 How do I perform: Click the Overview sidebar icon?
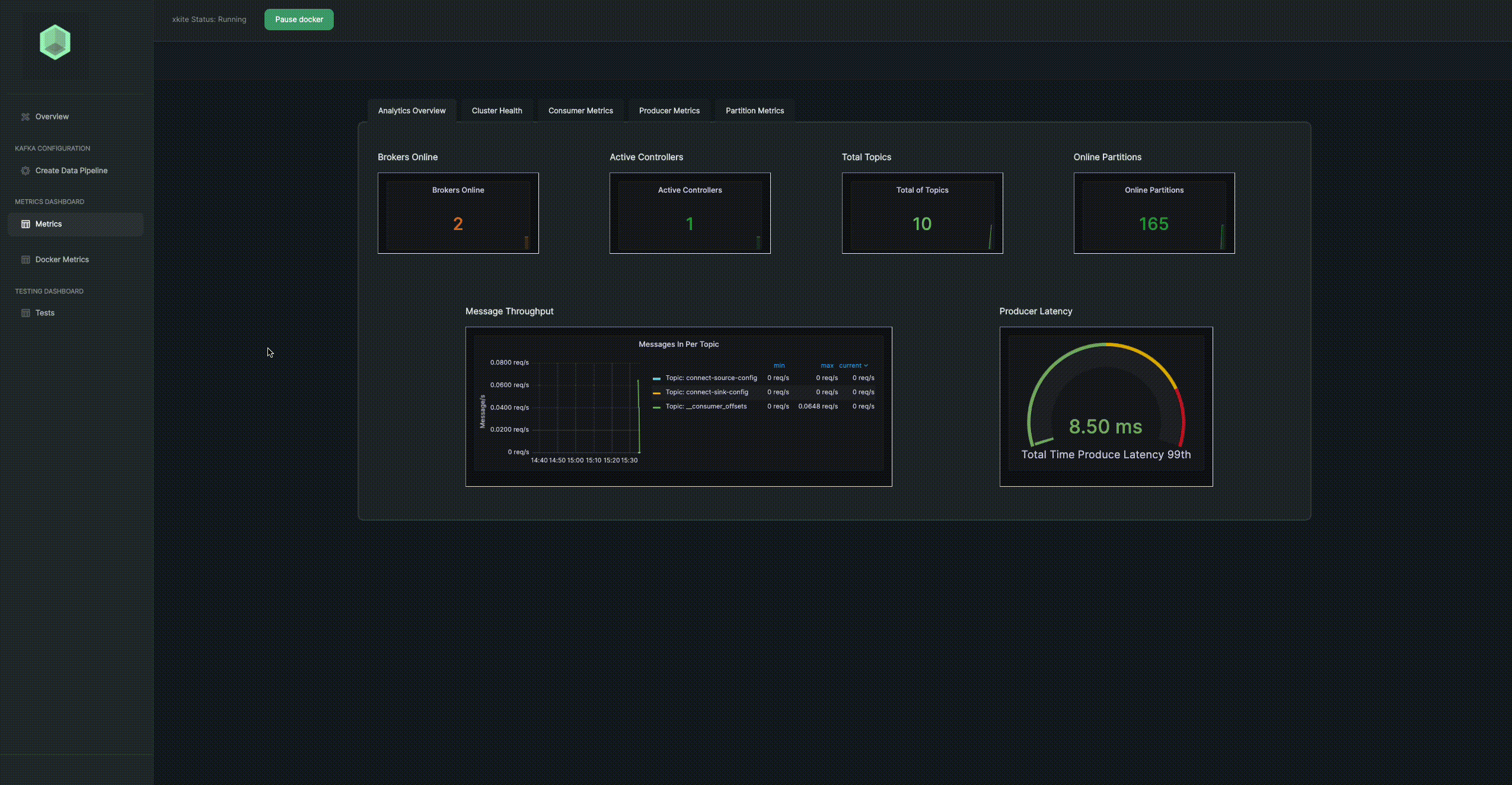pos(25,117)
